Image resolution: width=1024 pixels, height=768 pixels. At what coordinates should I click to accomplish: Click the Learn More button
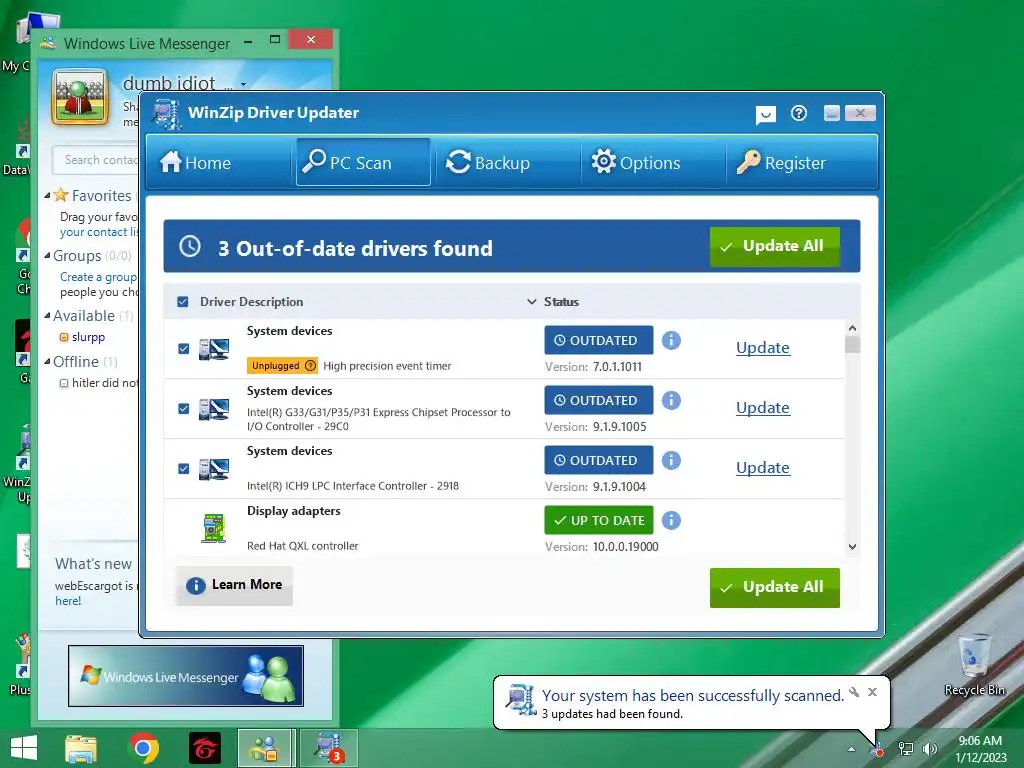234,585
